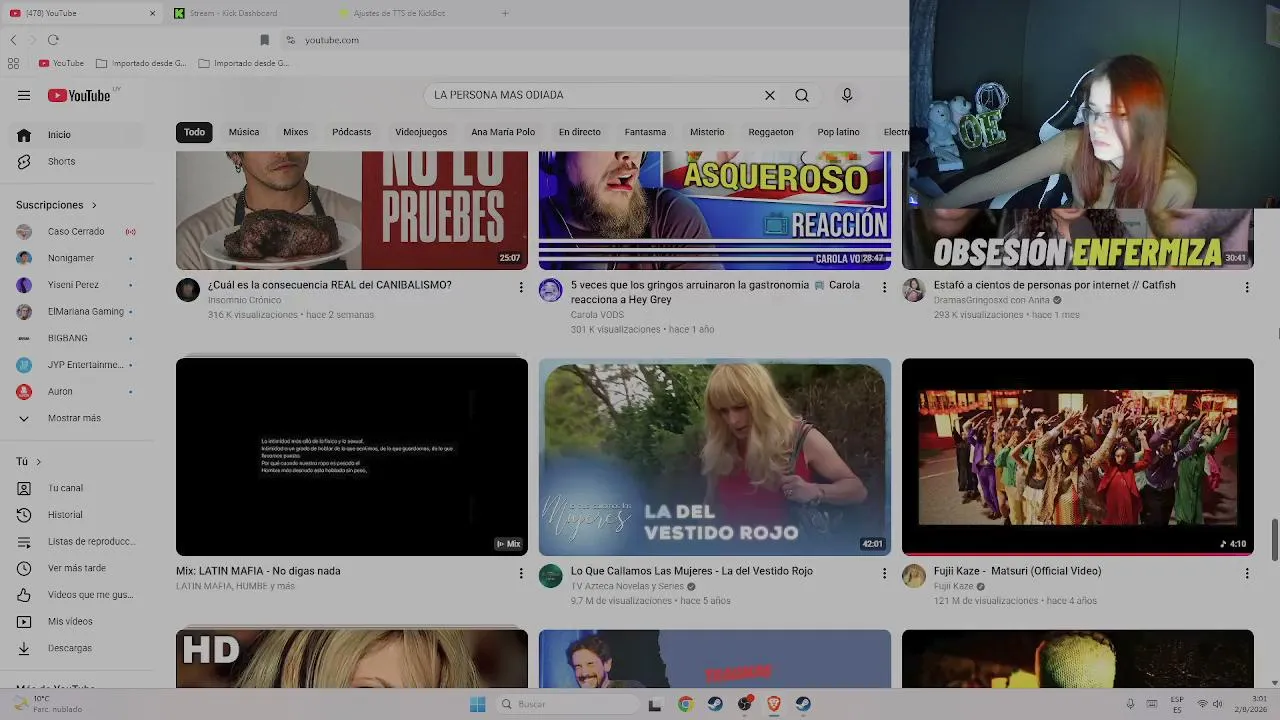Switch to the Ajustes de TTS de KickBot tab
The height and width of the screenshot is (720, 1280).
(x=405, y=13)
